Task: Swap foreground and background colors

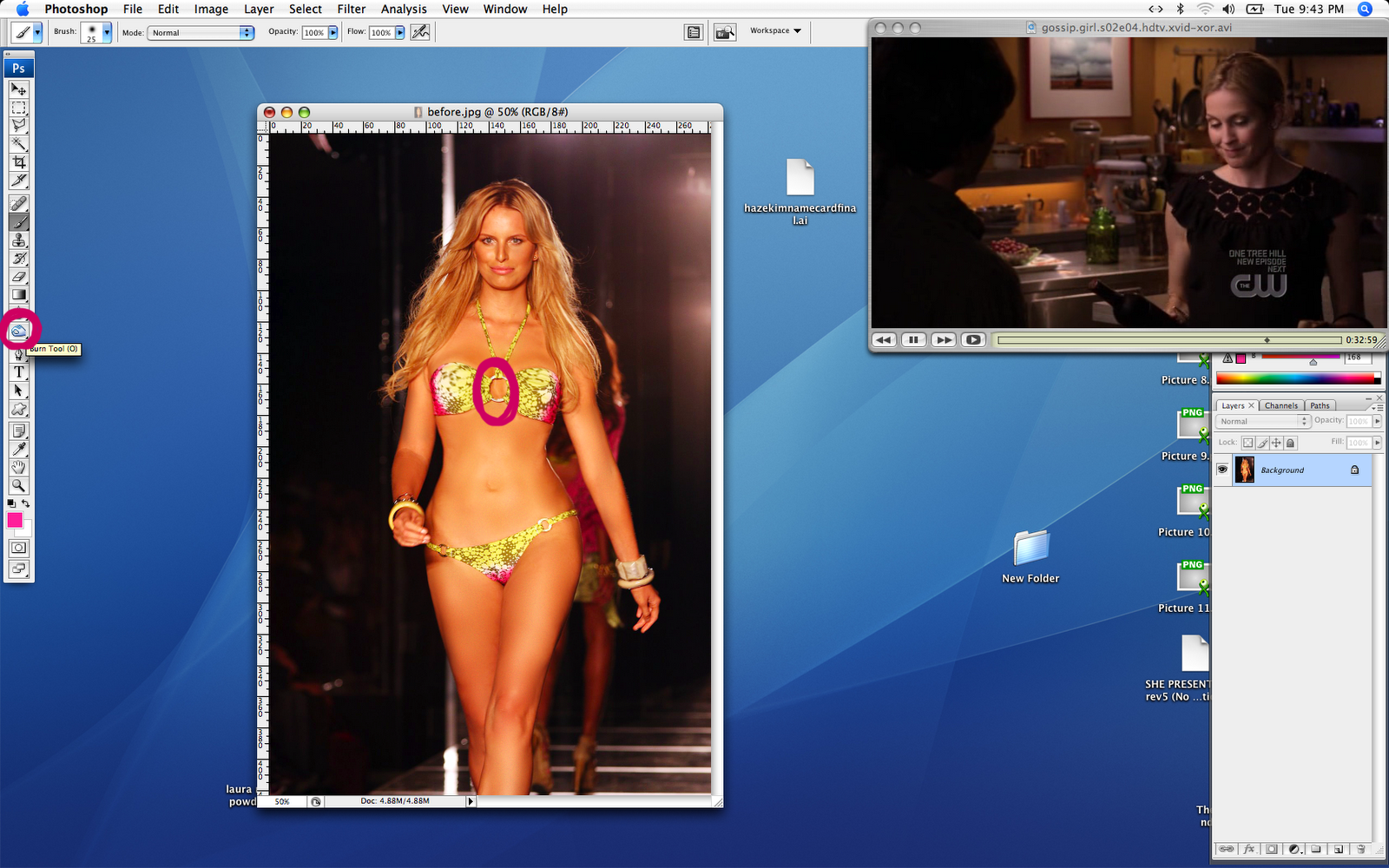Action: [26, 503]
